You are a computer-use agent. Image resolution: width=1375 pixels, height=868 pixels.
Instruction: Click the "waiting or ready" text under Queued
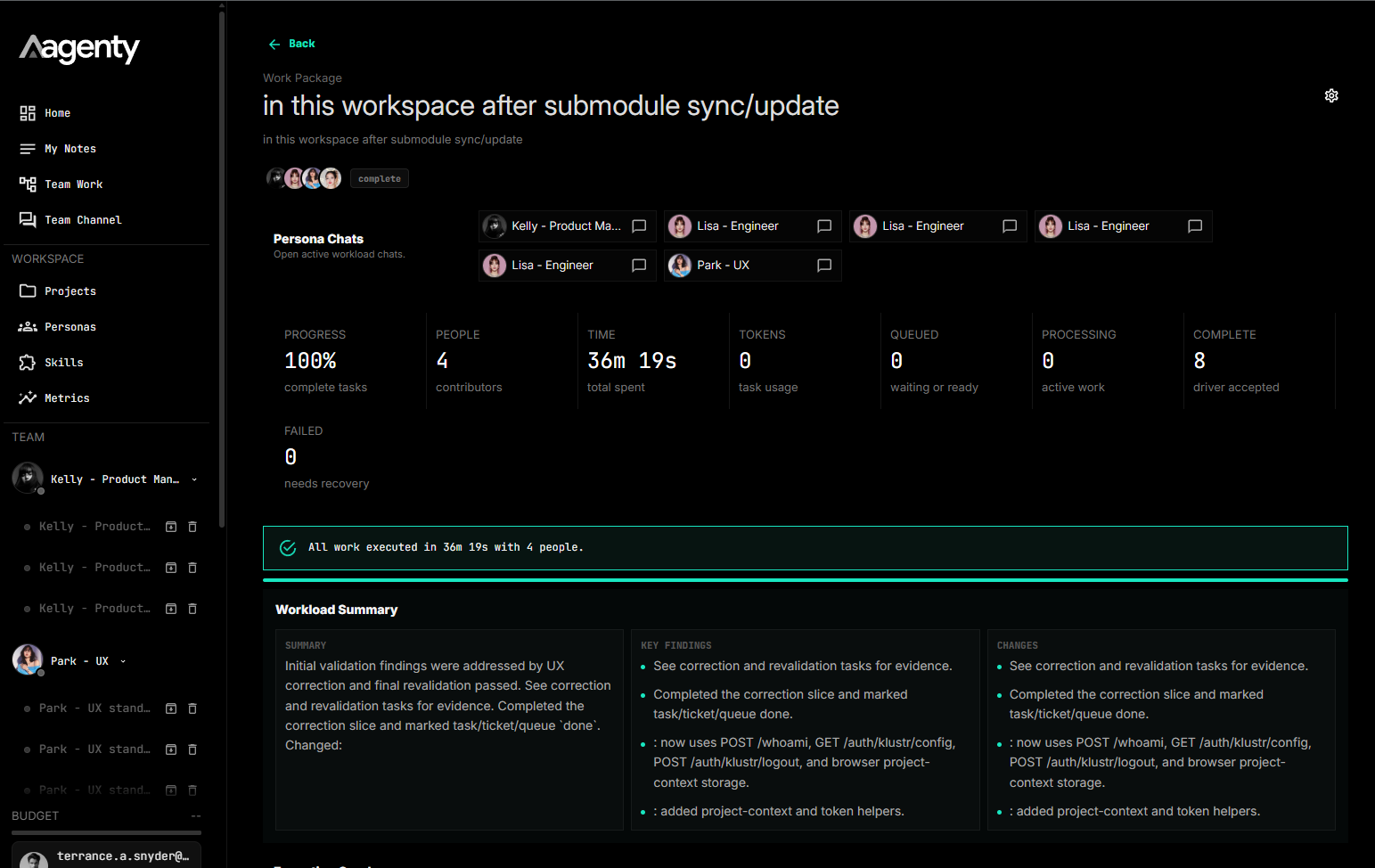click(934, 388)
